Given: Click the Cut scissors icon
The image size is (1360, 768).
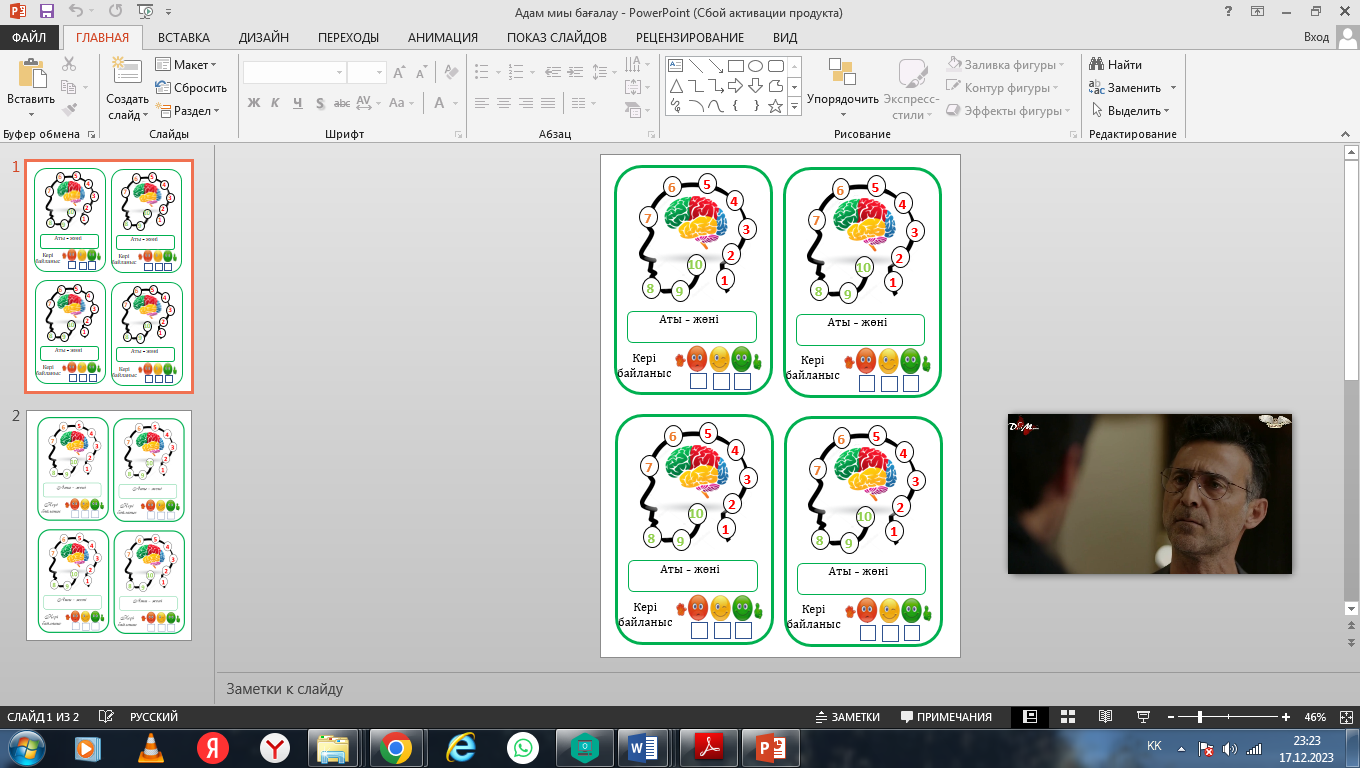Looking at the screenshot, I should [x=69, y=64].
